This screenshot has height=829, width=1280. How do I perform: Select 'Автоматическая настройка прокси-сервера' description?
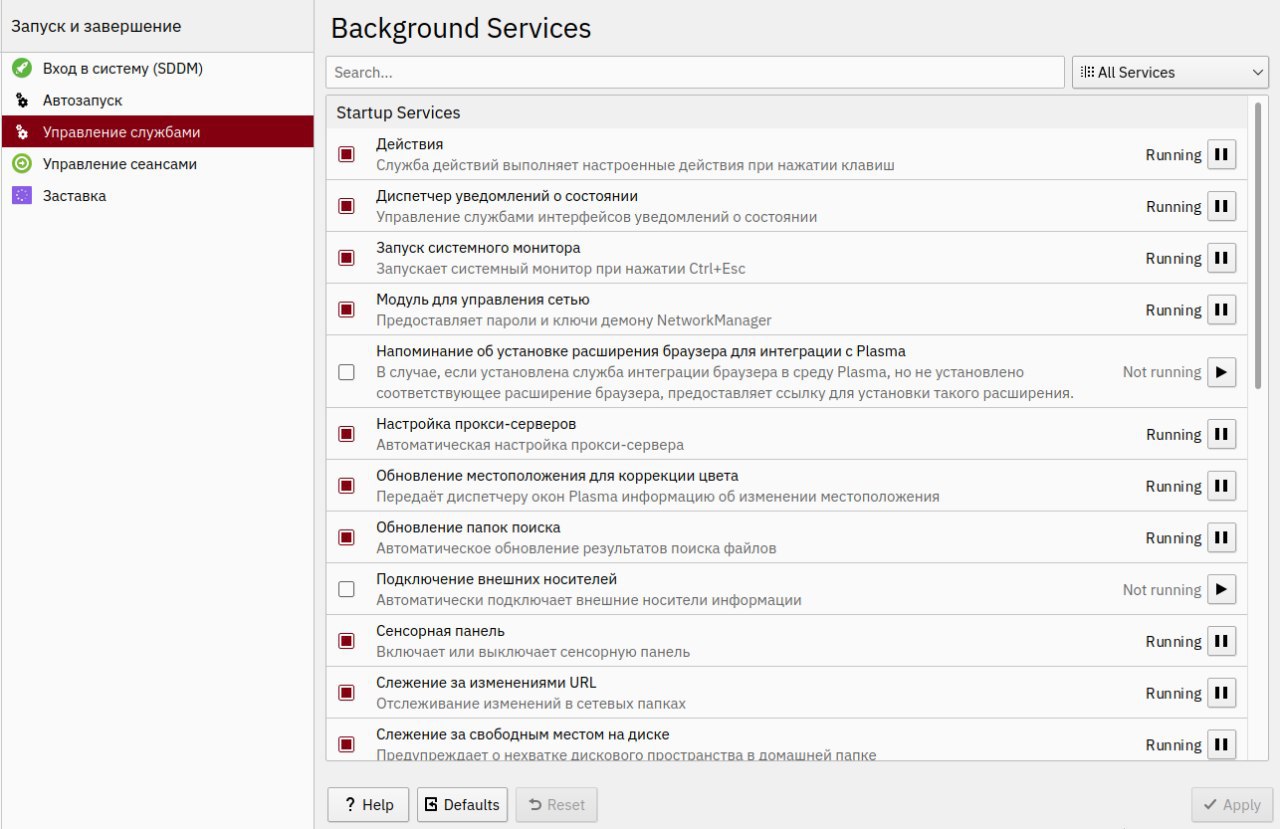[x=530, y=445]
